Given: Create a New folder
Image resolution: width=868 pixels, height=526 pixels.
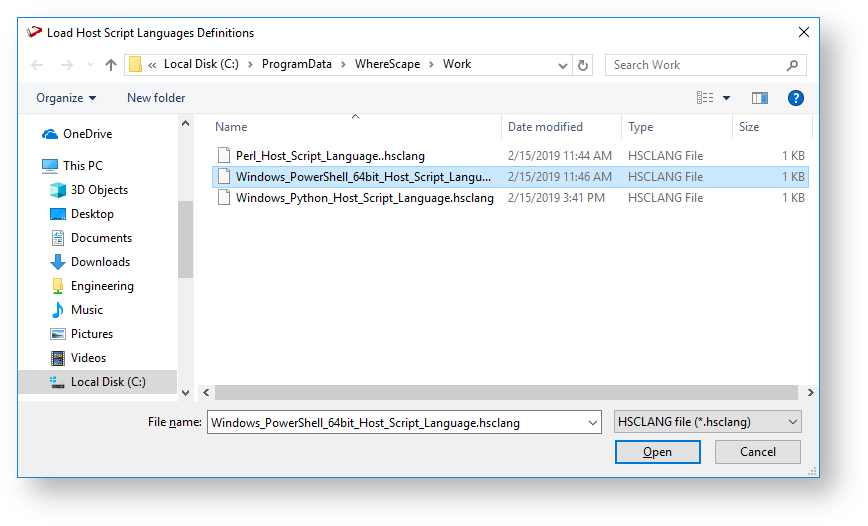Looking at the screenshot, I should point(156,98).
